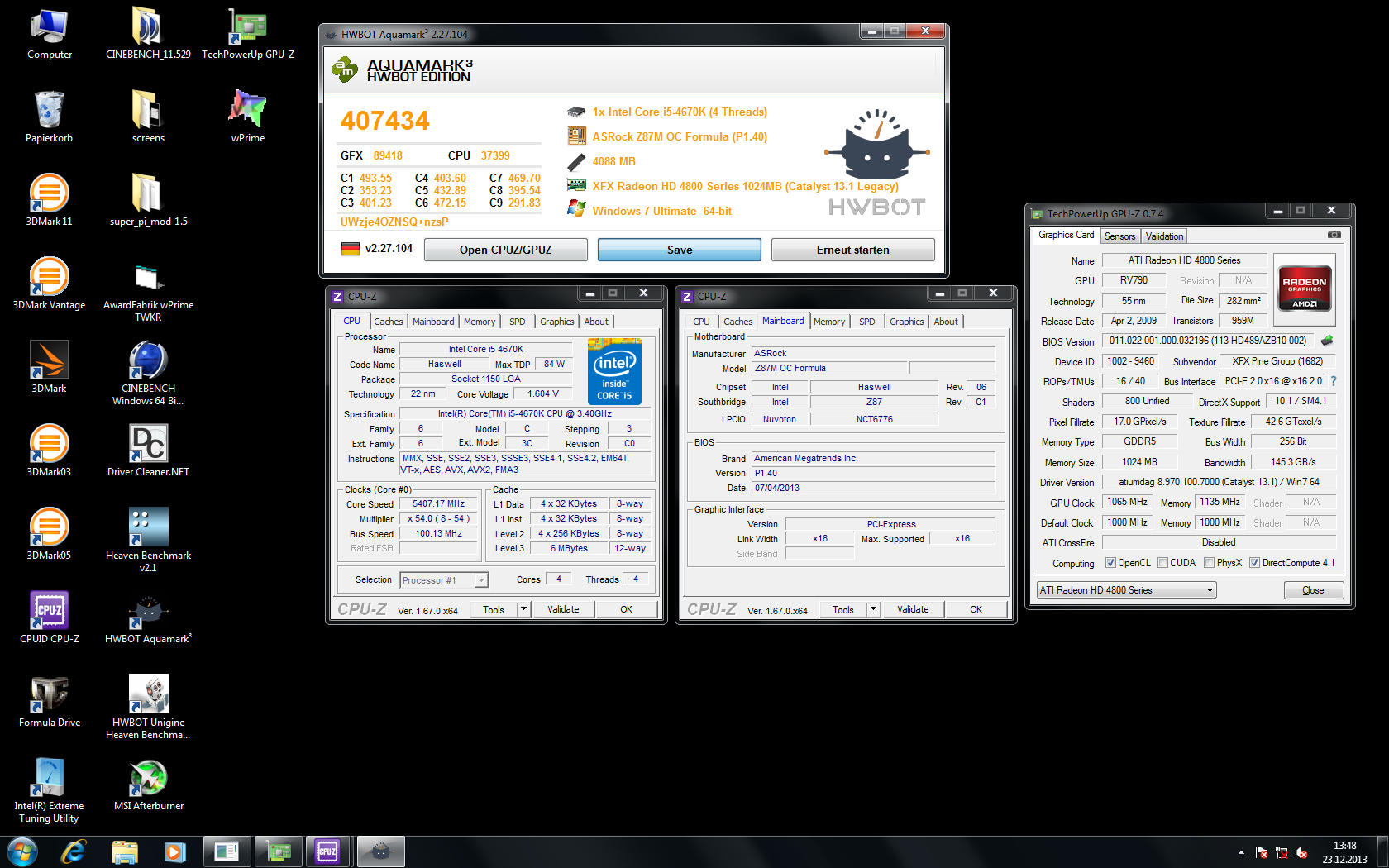Switch to Caches tab in left CPU-Z

pos(388,322)
